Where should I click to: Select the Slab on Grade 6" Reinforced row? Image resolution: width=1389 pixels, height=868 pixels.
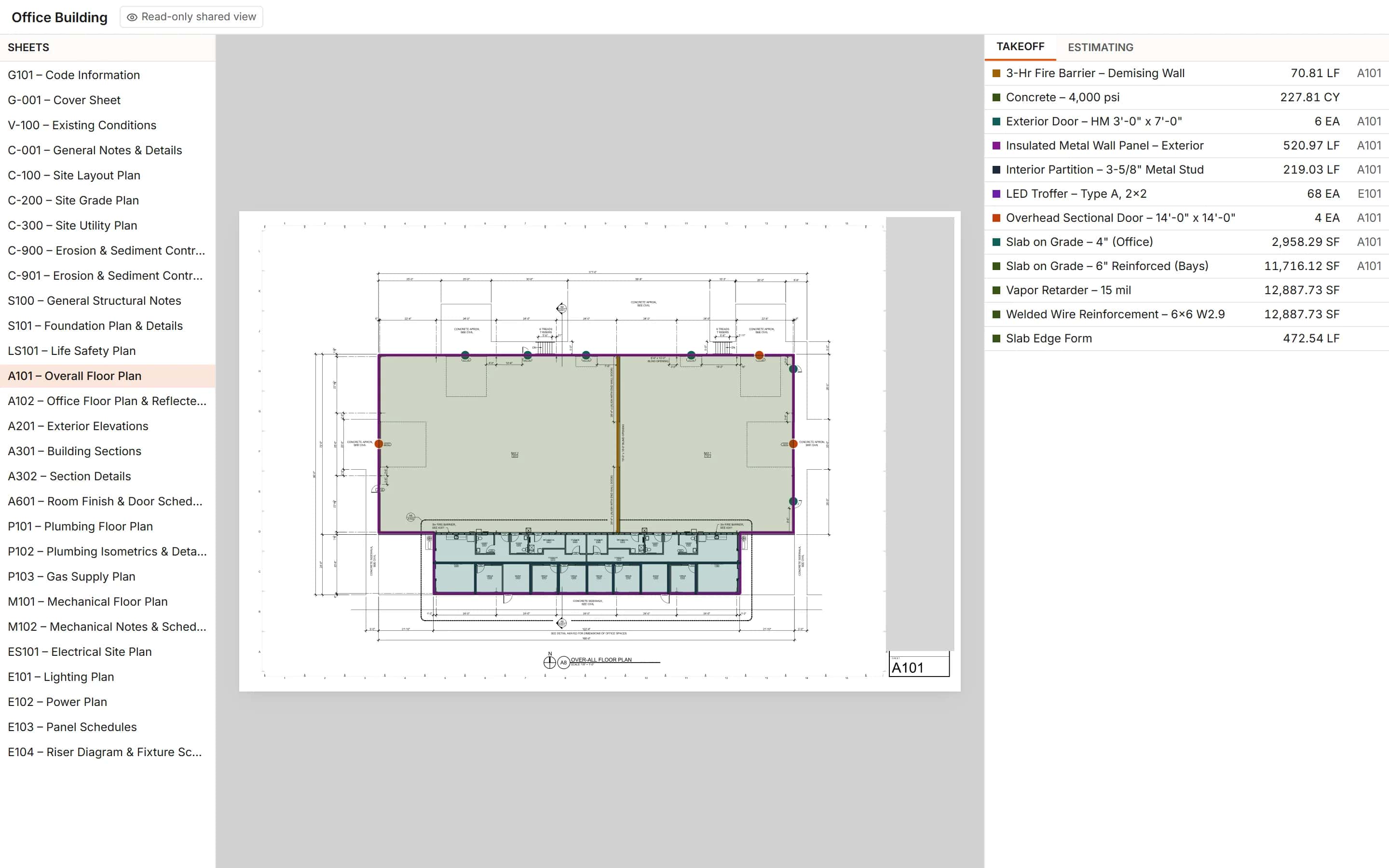pos(1186,266)
